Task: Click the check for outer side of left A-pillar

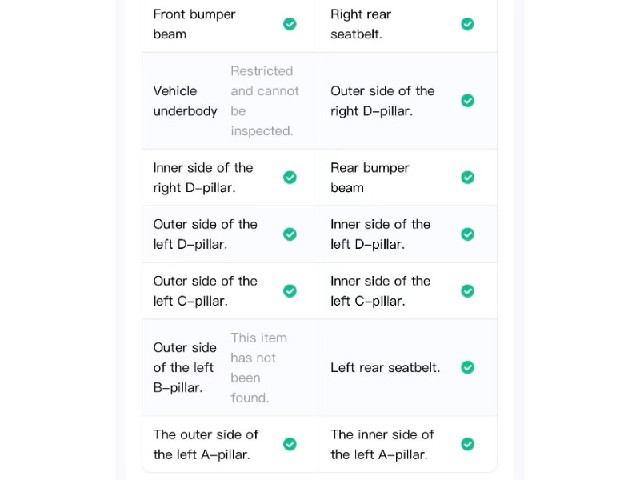Action: (290, 444)
